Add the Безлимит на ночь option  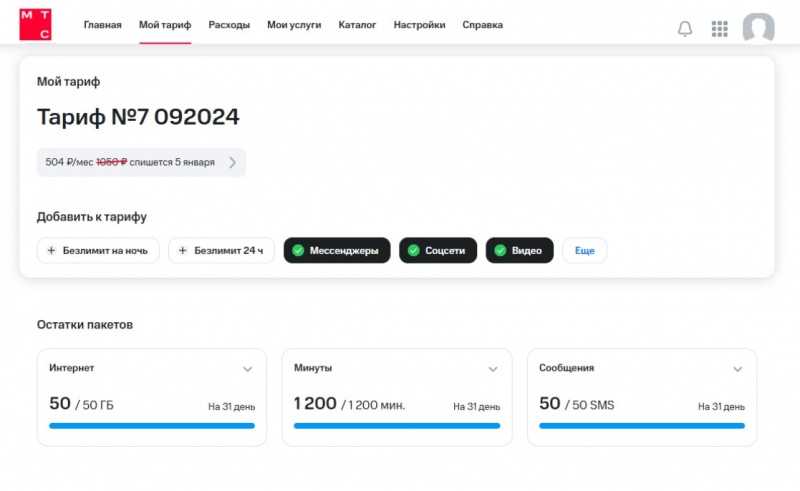tap(97, 251)
